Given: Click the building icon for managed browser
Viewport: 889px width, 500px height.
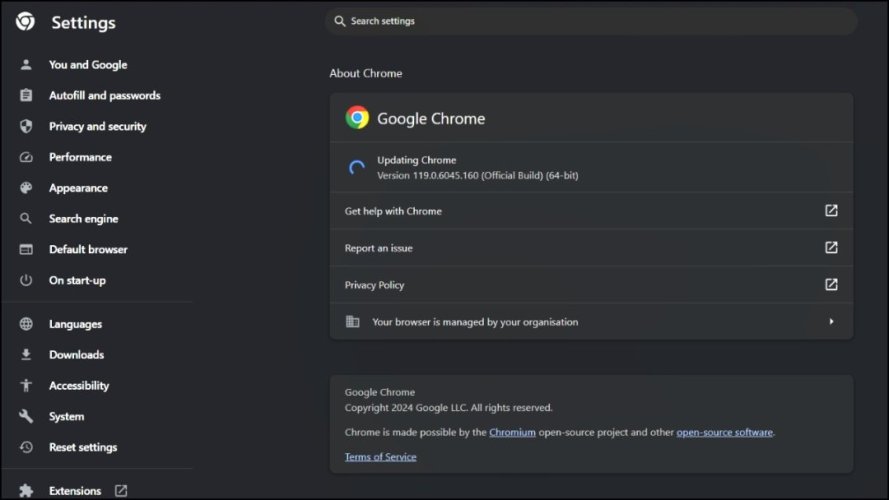Looking at the screenshot, I should tap(353, 321).
